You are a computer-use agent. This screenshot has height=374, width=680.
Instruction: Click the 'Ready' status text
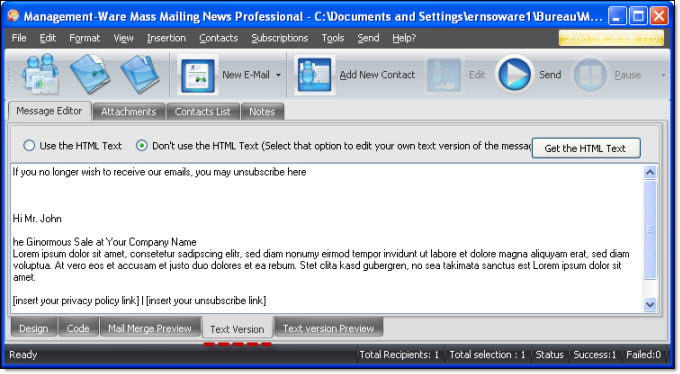[x=23, y=354]
